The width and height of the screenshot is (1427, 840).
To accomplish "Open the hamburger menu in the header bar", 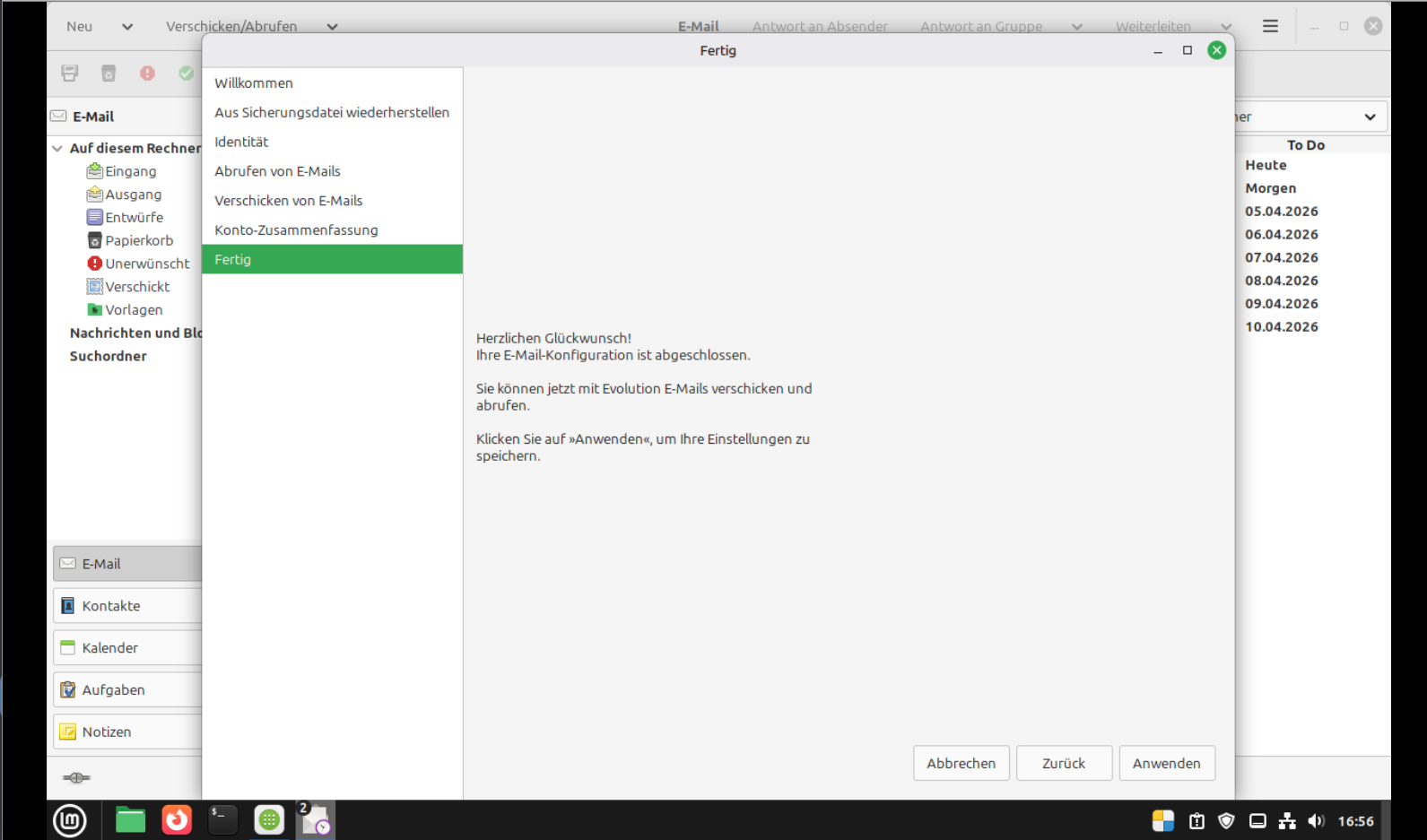I will pos(1270,26).
